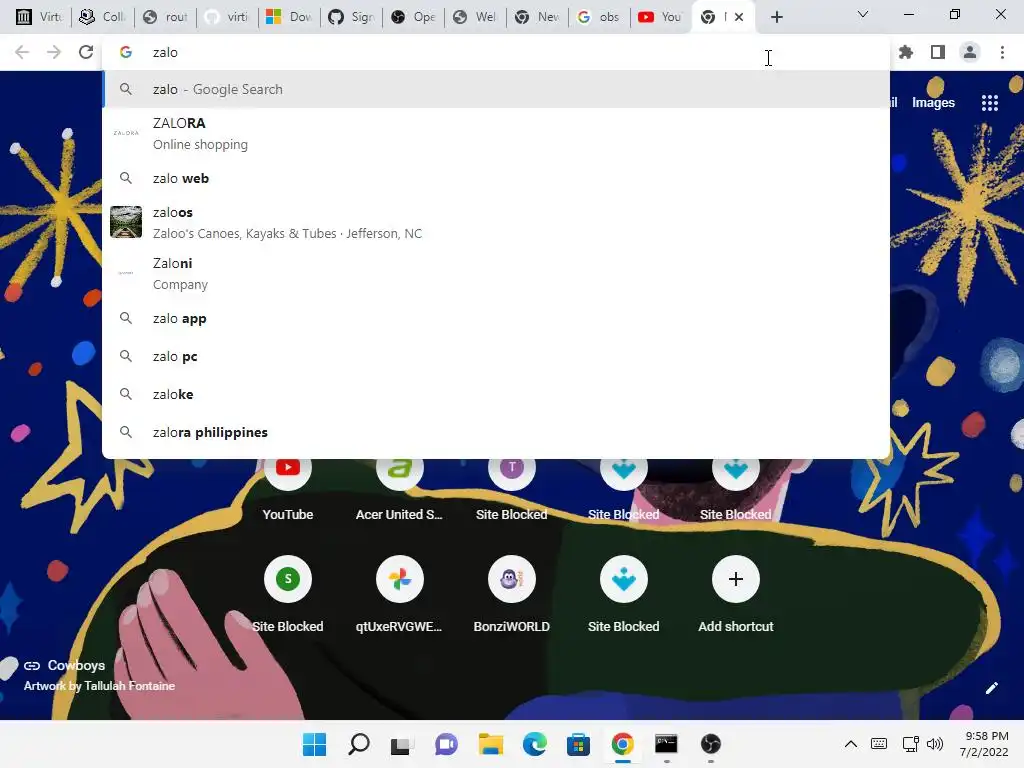Open the qtUxeRVGWE... shortcut
1024x768 pixels.
pos(400,592)
